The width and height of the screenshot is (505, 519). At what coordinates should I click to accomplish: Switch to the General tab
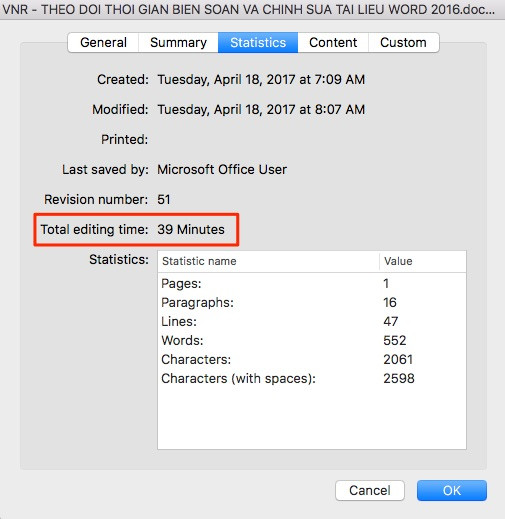click(103, 43)
